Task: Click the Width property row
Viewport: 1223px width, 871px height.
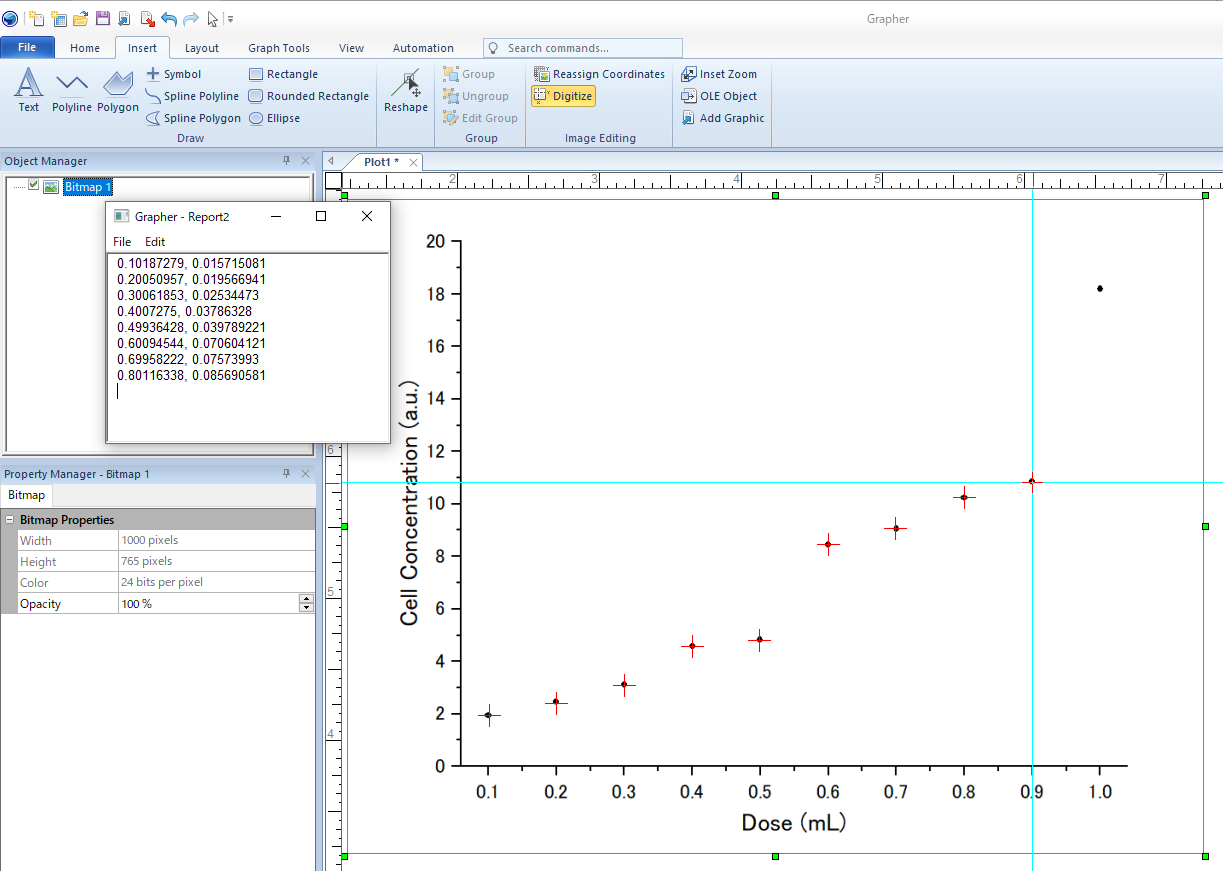Action: [158, 540]
